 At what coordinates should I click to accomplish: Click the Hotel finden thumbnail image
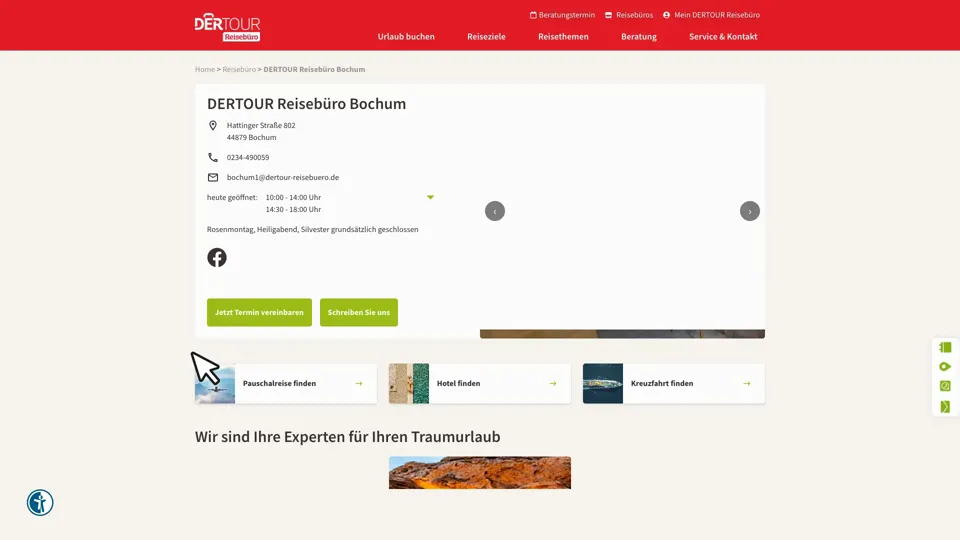tap(409, 384)
